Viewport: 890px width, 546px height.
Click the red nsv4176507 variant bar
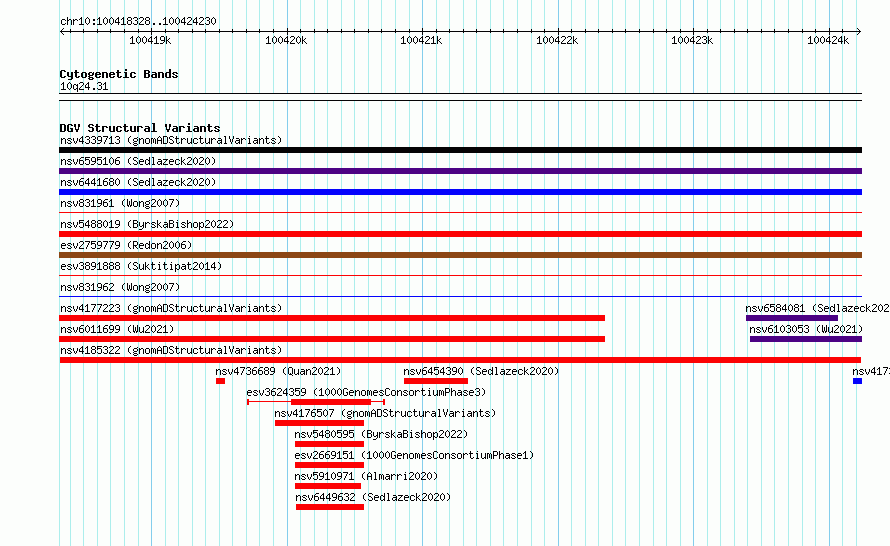tap(320, 423)
